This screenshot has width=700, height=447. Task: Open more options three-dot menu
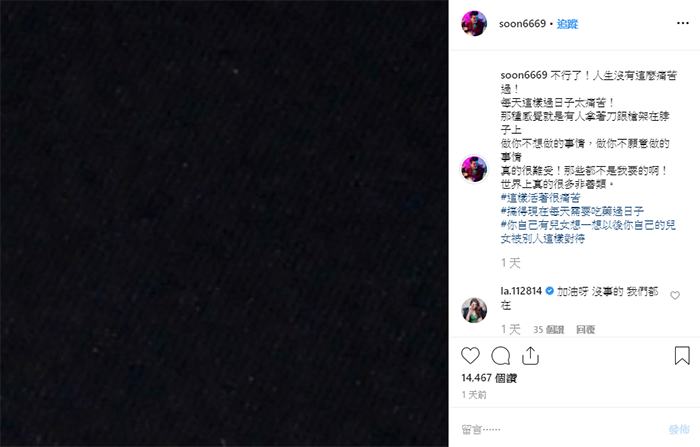[x=683, y=23]
